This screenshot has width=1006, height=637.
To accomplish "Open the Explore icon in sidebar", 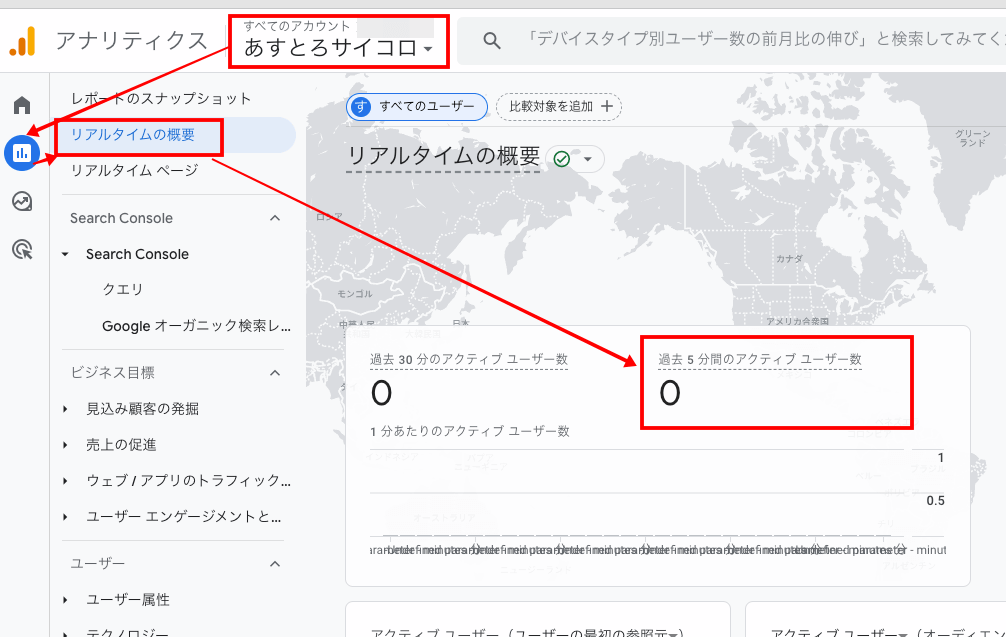I will pos(22,201).
